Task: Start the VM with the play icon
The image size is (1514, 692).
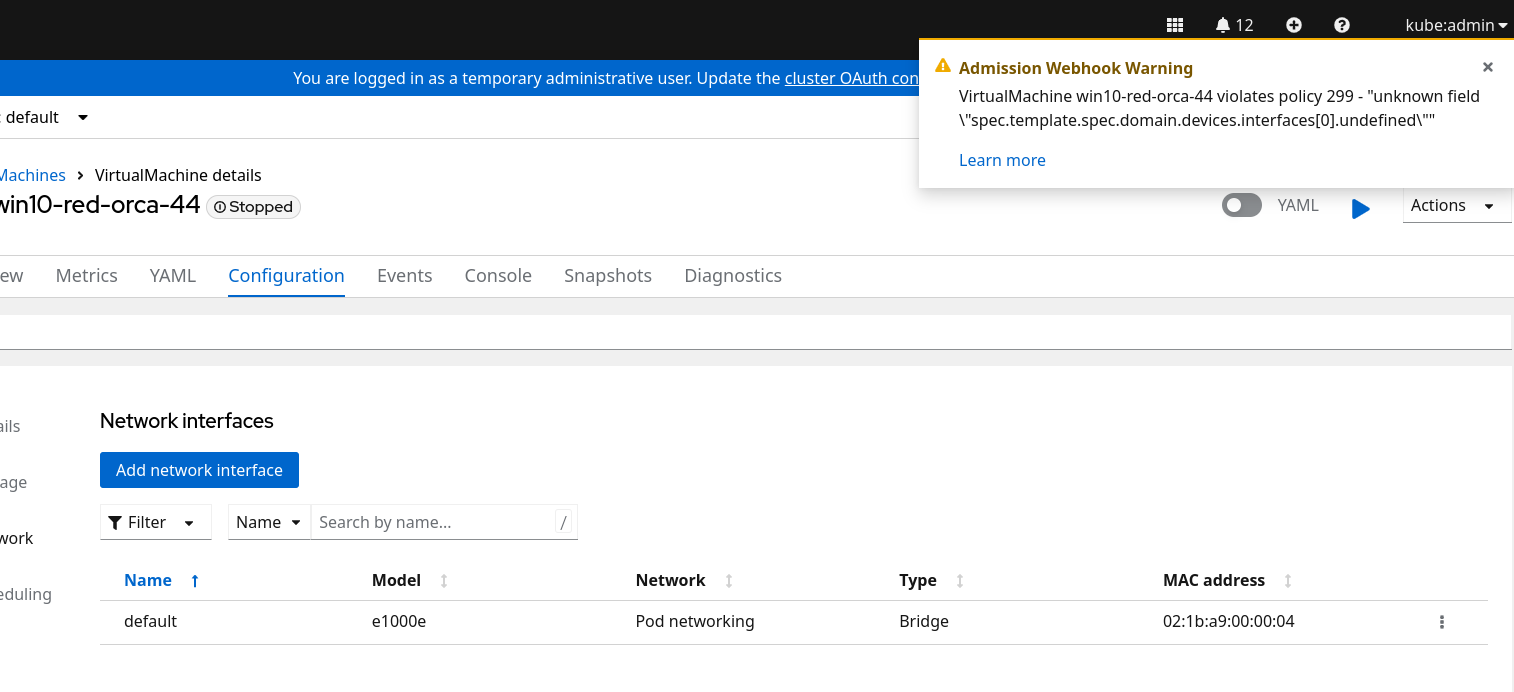Action: (1360, 208)
